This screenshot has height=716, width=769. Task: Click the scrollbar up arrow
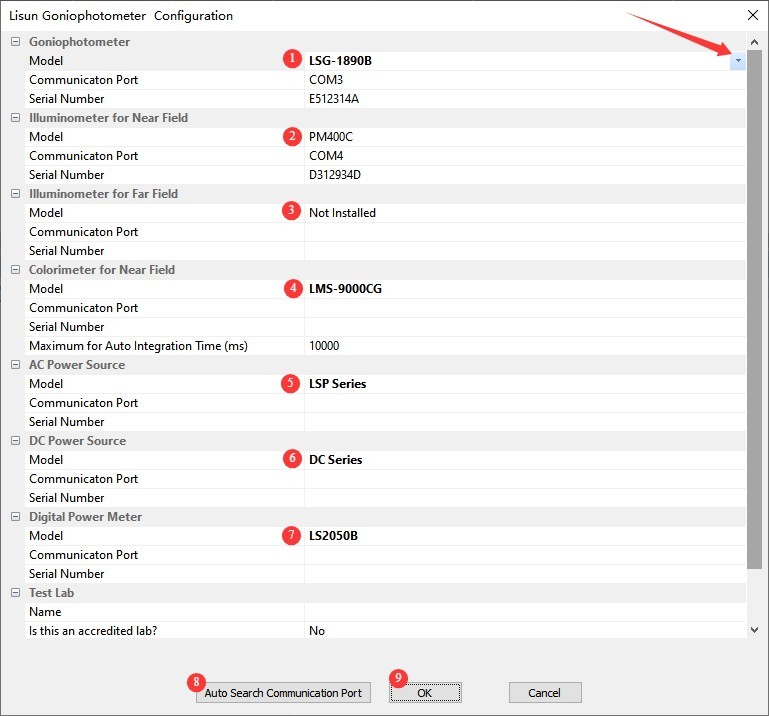coord(754,42)
